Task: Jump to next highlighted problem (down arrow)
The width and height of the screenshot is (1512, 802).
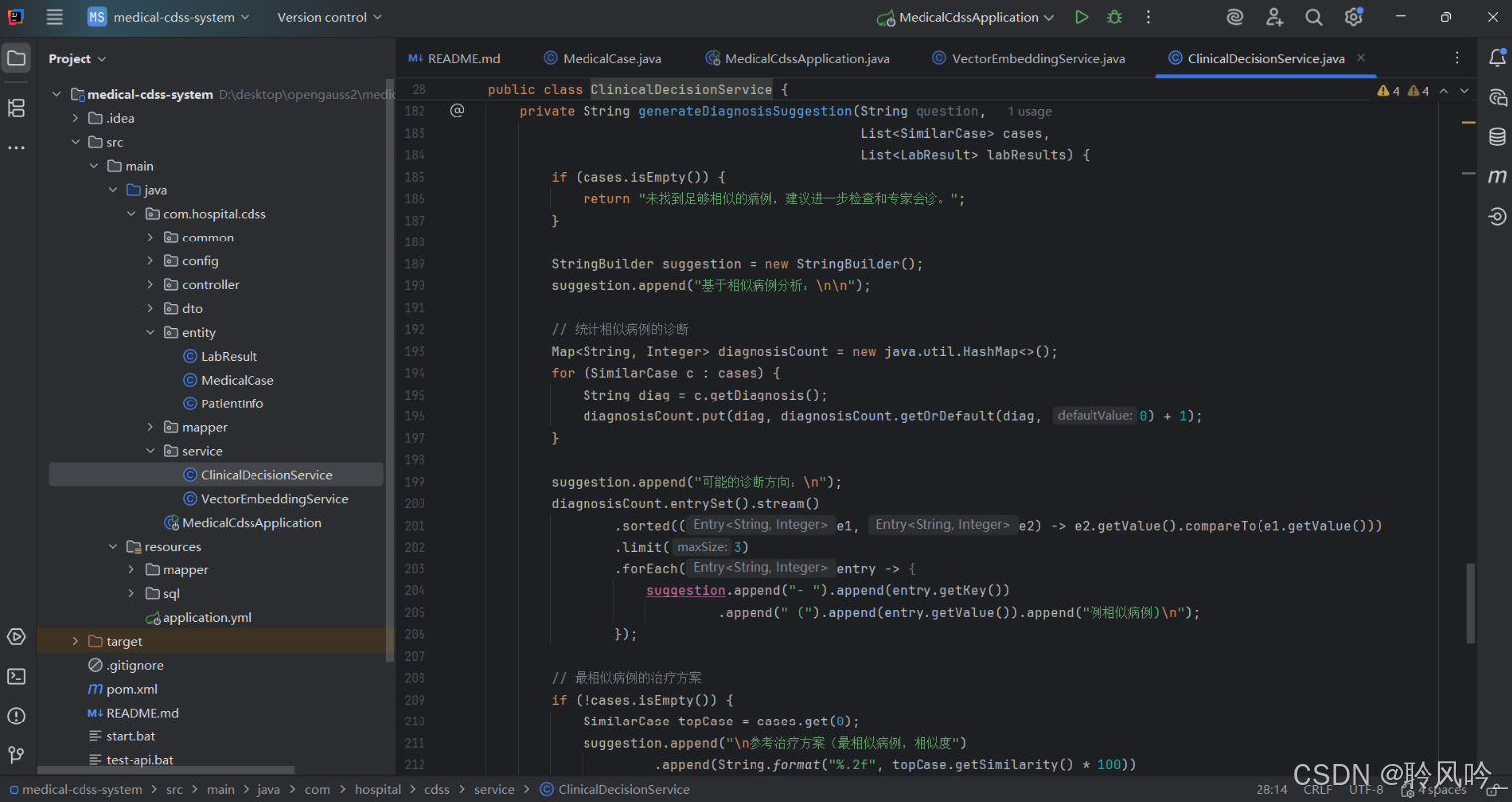Action: click(x=1464, y=91)
